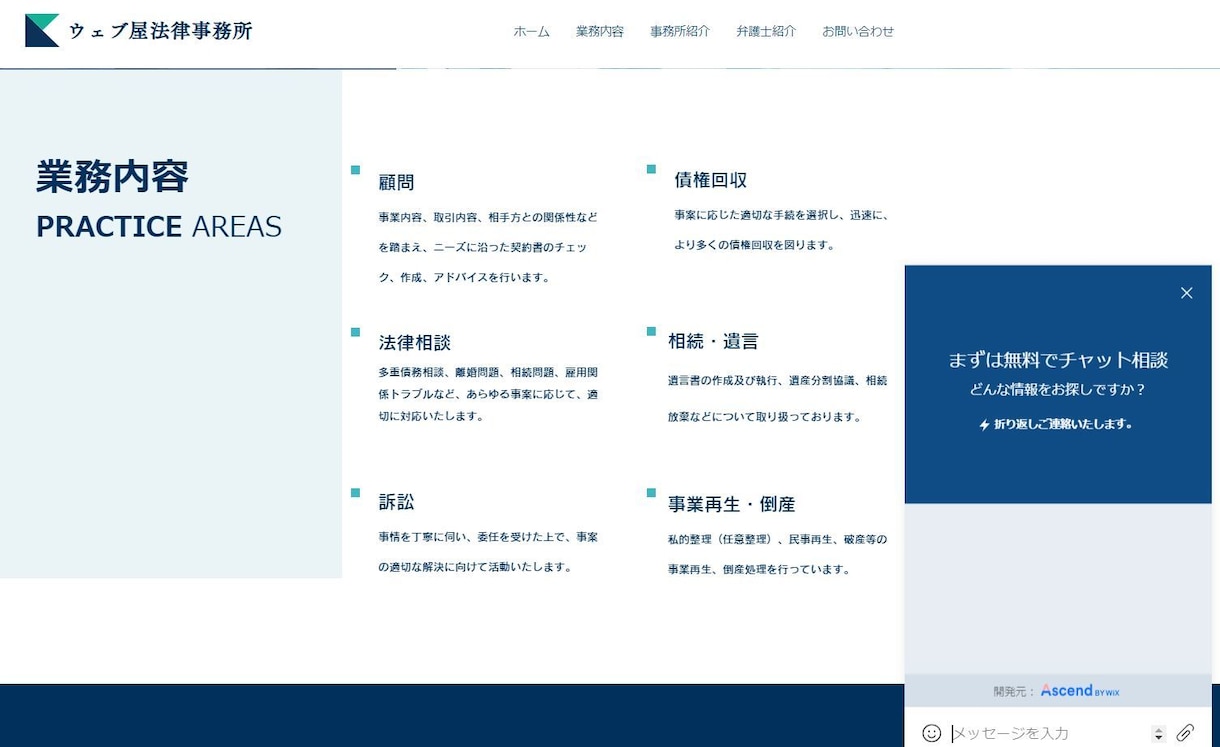Select the 相続・遺言 practice heading

tap(713, 342)
